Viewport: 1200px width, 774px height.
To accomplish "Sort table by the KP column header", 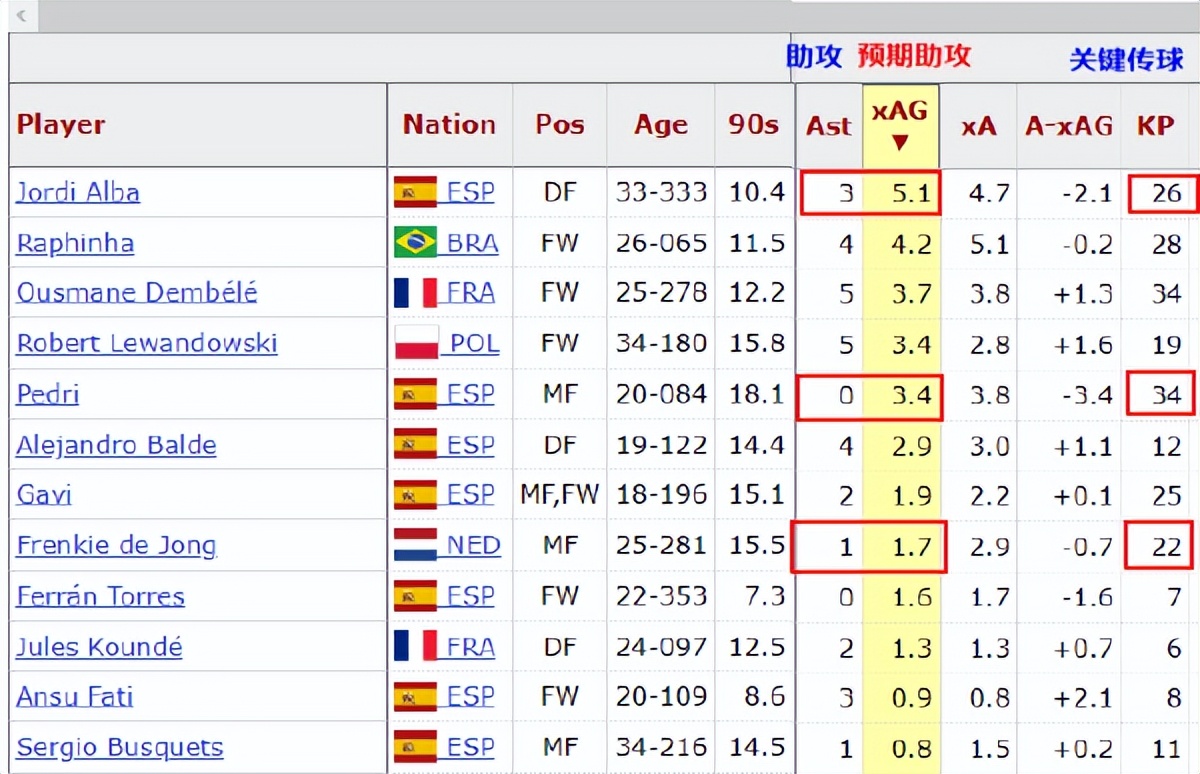I will (1155, 126).
